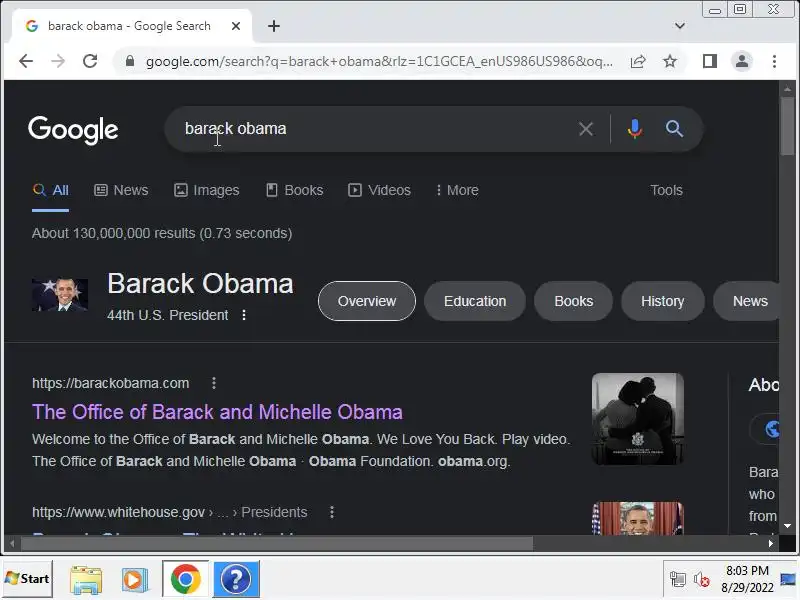Switch to the Books search tab

pos(295,190)
